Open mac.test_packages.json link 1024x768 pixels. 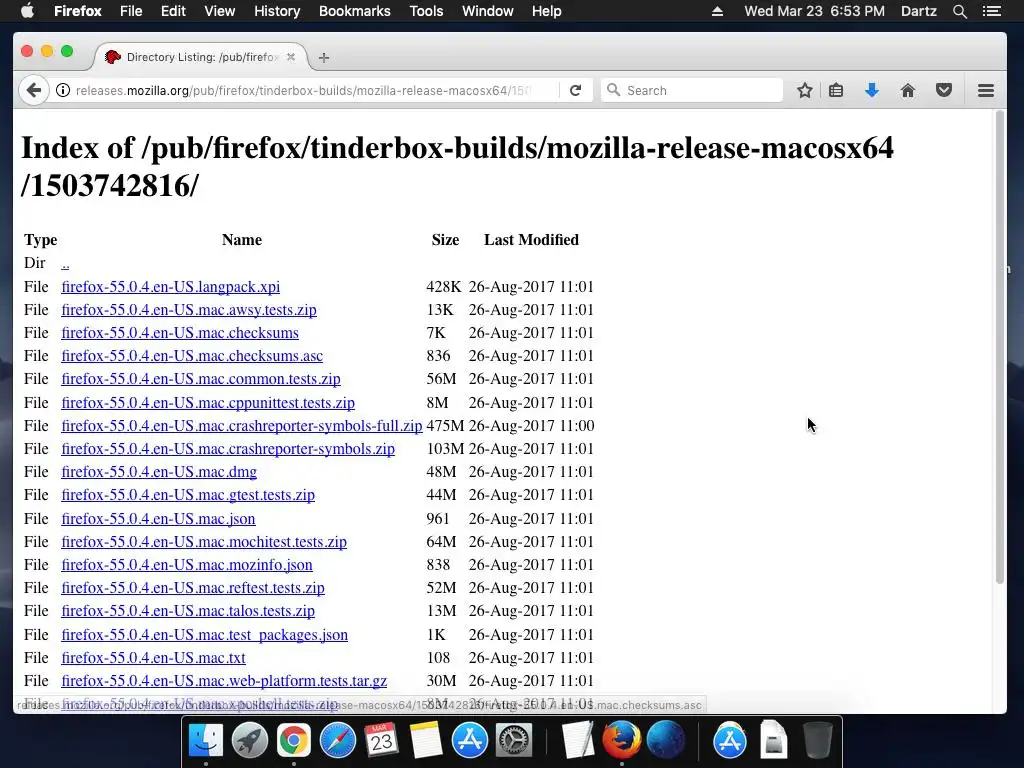(x=204, y=635)
